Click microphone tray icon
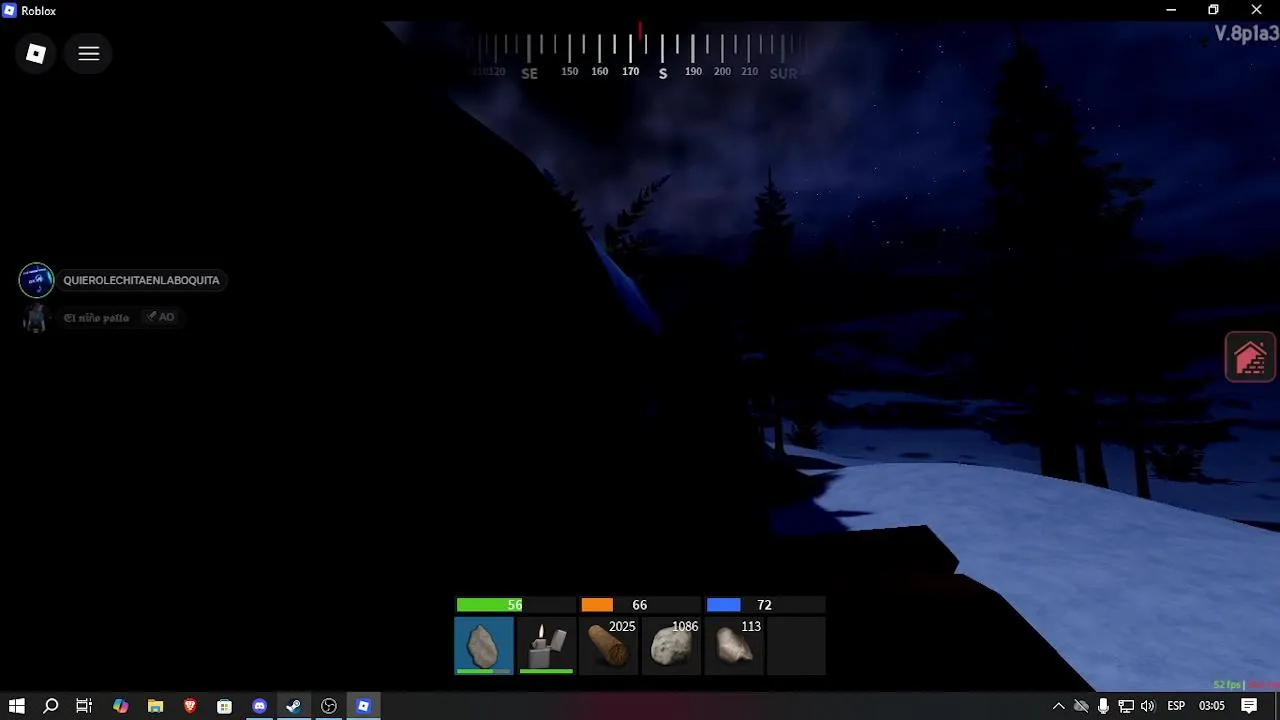Screen dimensions: 1280x720 (x=1103, y=706)
